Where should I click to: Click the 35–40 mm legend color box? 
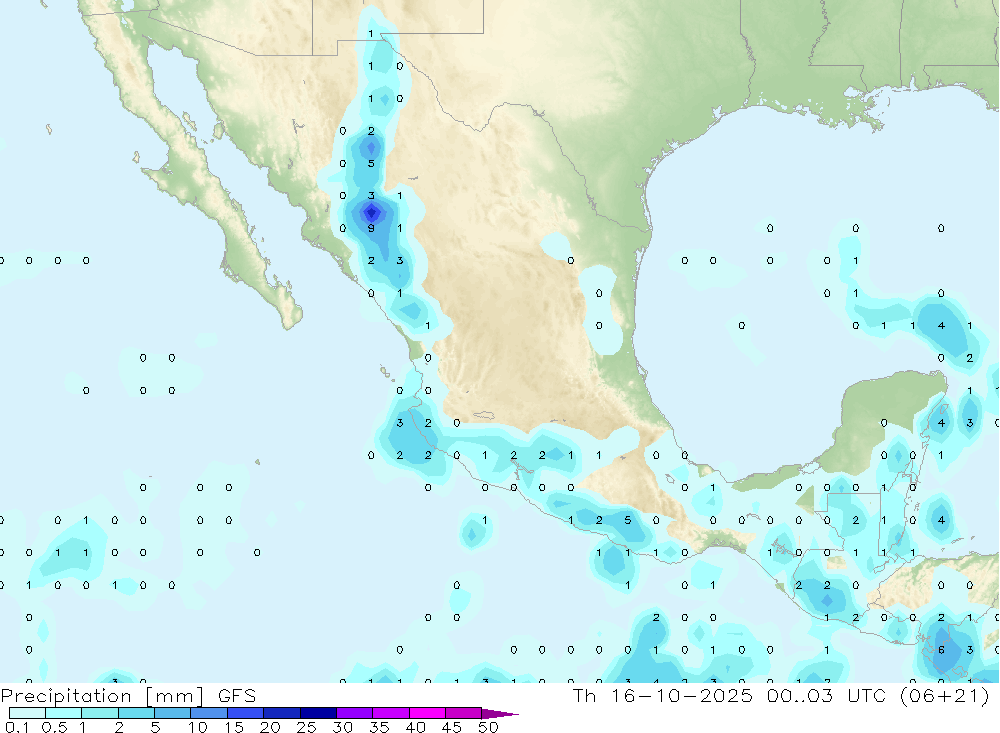coord(390,713)
